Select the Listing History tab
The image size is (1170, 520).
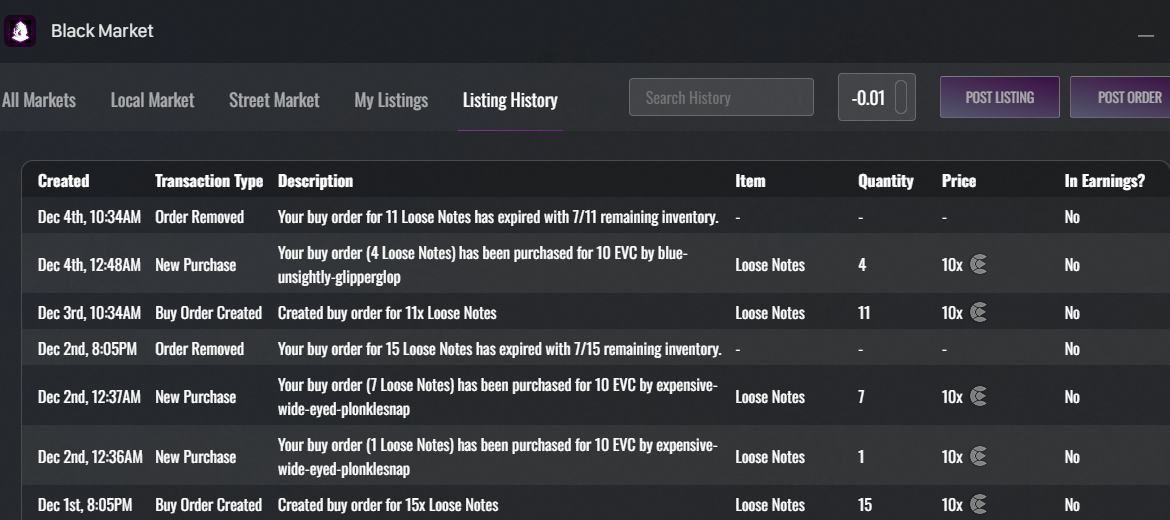(x=510, y=100)
